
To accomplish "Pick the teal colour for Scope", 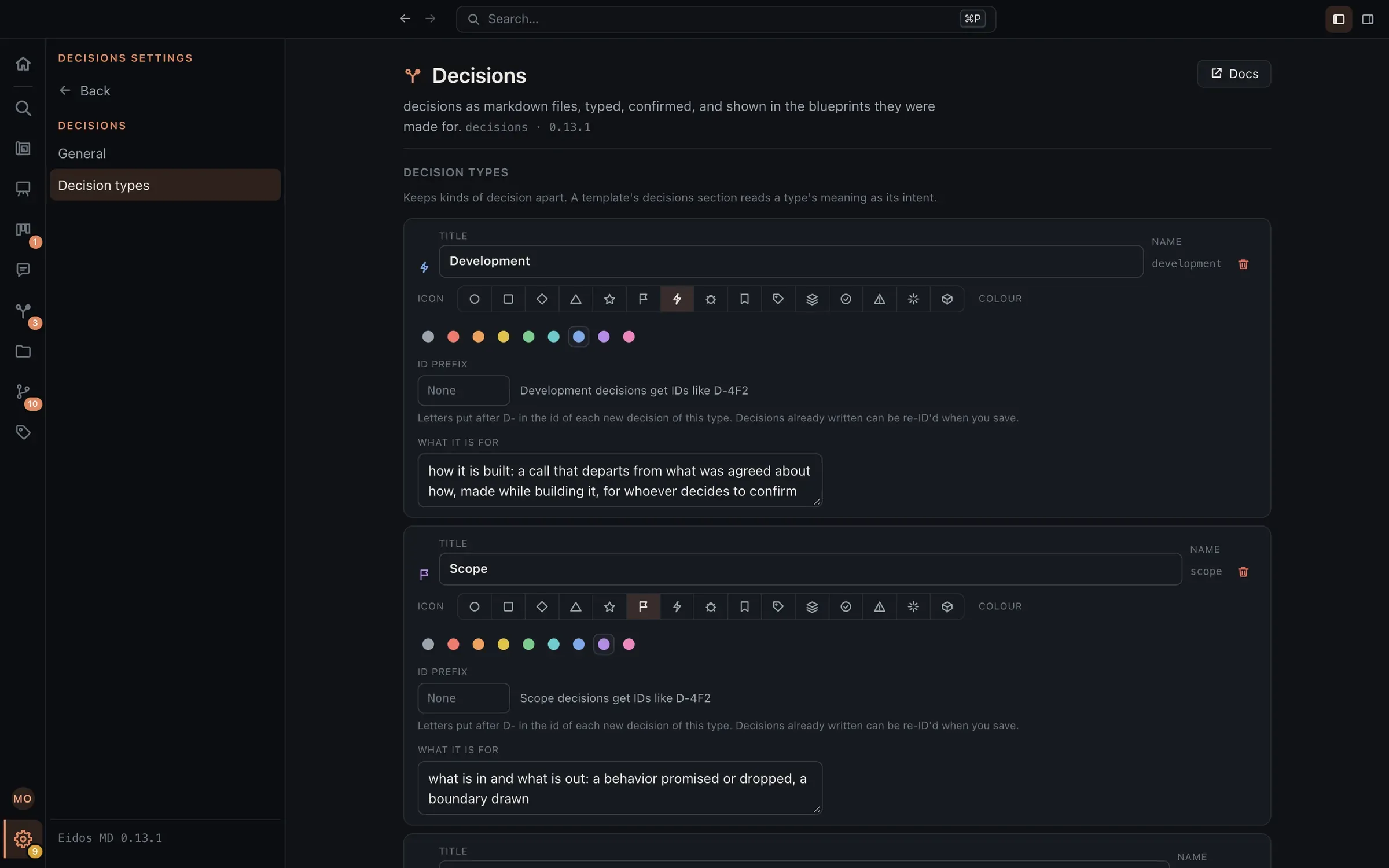I will click(553, 645).
